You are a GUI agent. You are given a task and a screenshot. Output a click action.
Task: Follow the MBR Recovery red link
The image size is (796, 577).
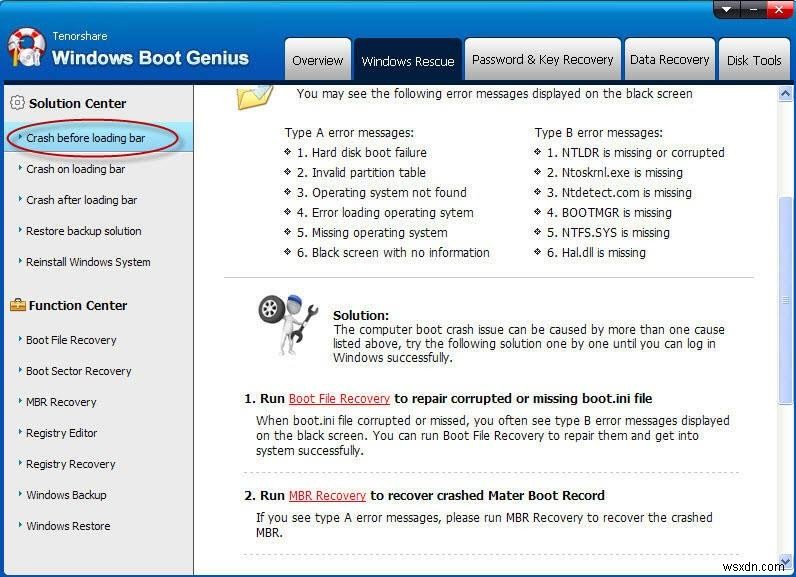click(x=327, y=496)
